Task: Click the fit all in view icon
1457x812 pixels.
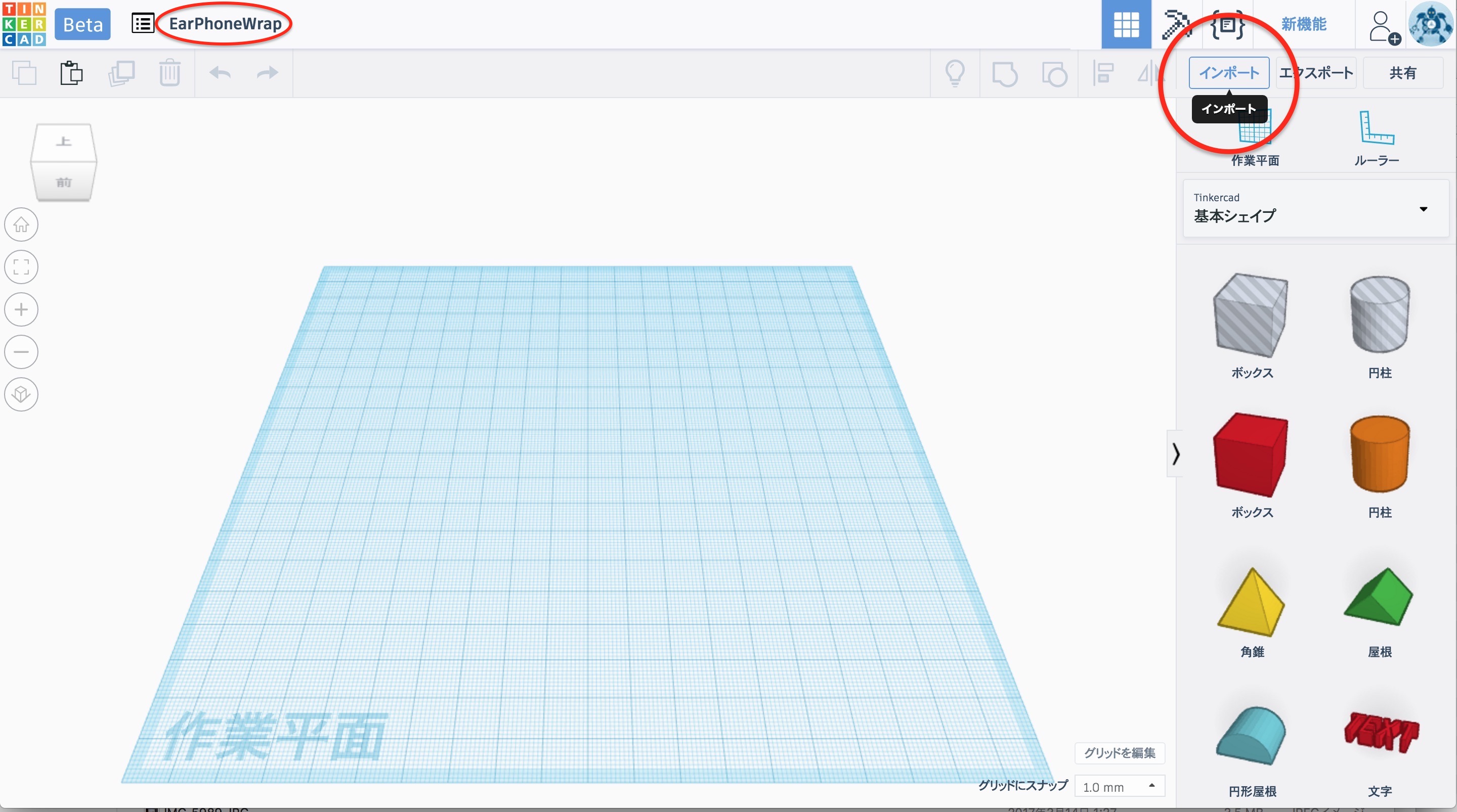Action: (x=21, y=267)
